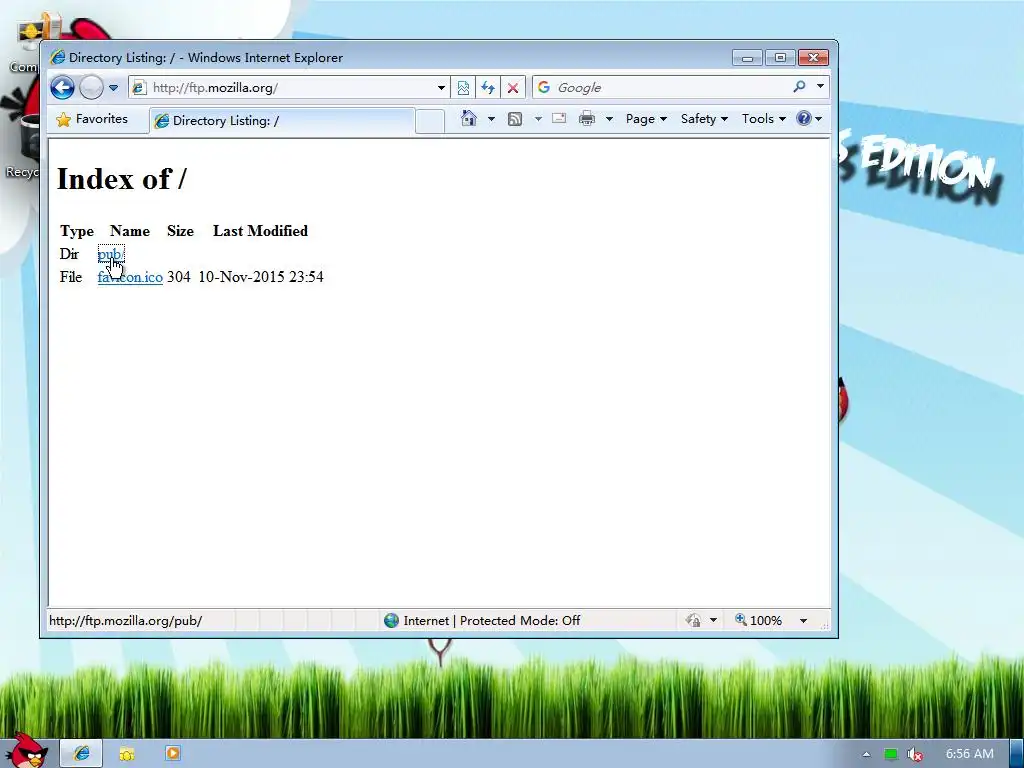The height and width of the screenshot is (768, 1024).
Task: Click the muted volume tray icon
Action: coord(915,754)
